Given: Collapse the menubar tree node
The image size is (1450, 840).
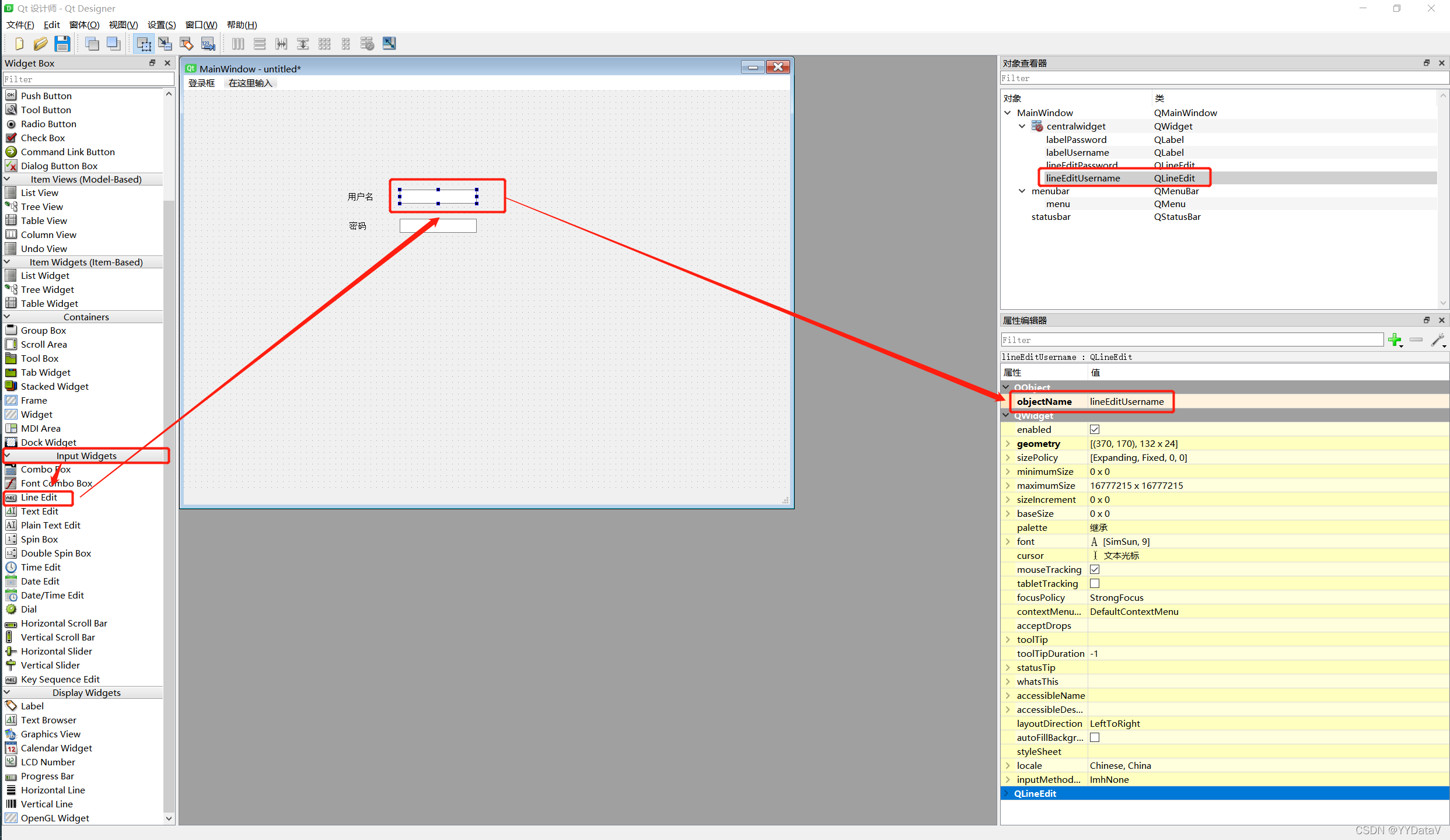Looking at the screenshot, I should [1022, 191].
